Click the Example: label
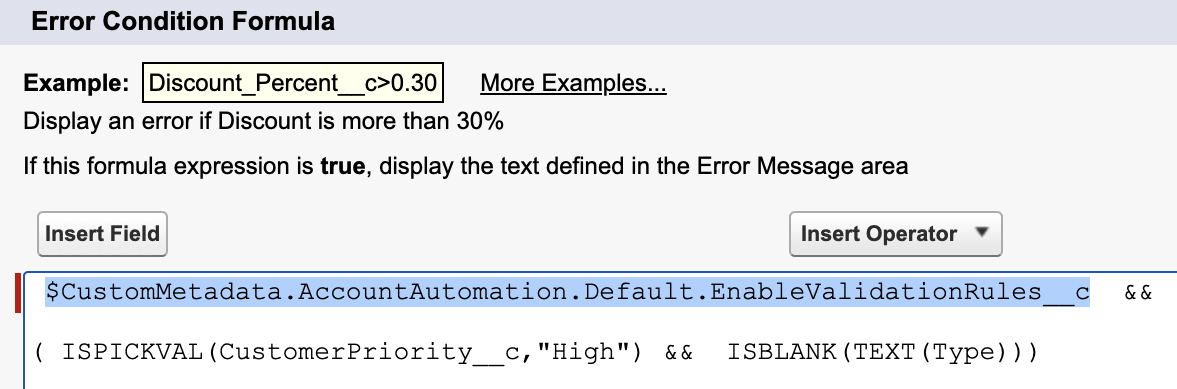This screenshot has height=389, width=1177. (77, 83)
